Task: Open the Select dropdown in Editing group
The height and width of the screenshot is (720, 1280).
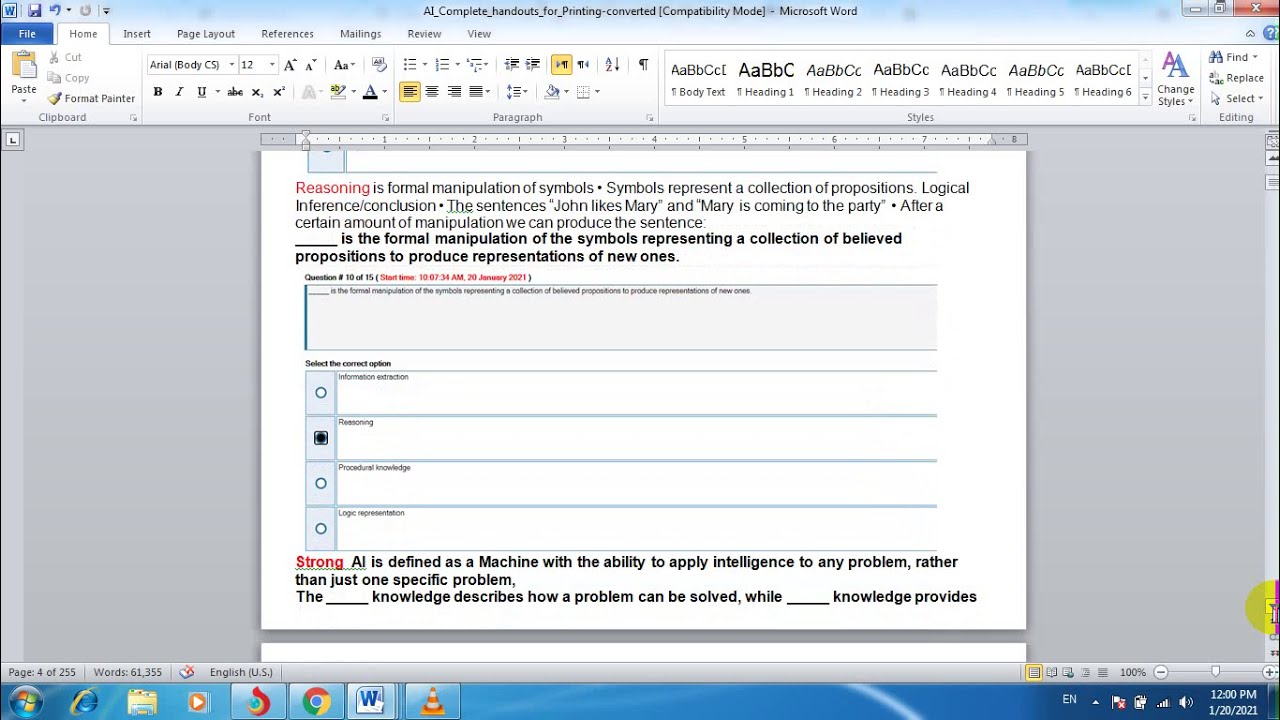Action: click(x=1260, y=98)
